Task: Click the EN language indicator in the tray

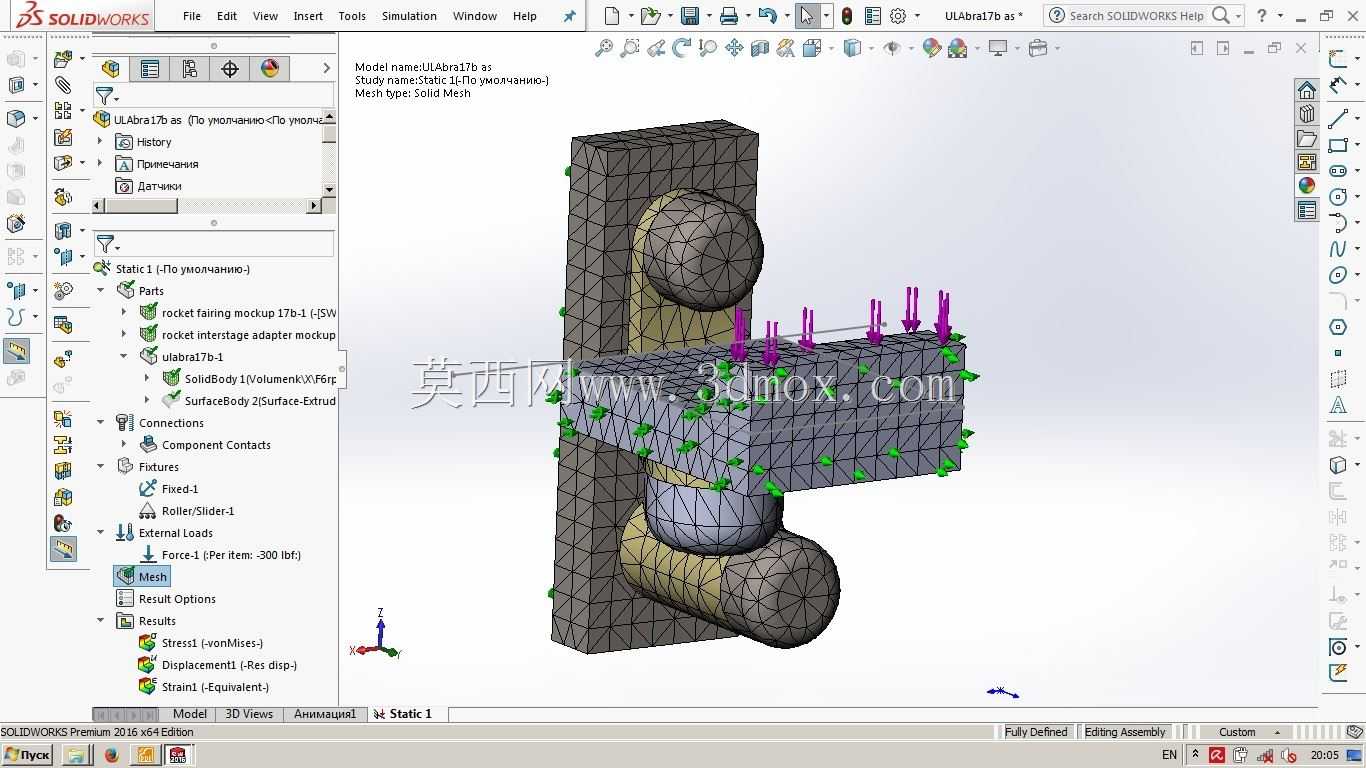Action: tap(1169, 755)
